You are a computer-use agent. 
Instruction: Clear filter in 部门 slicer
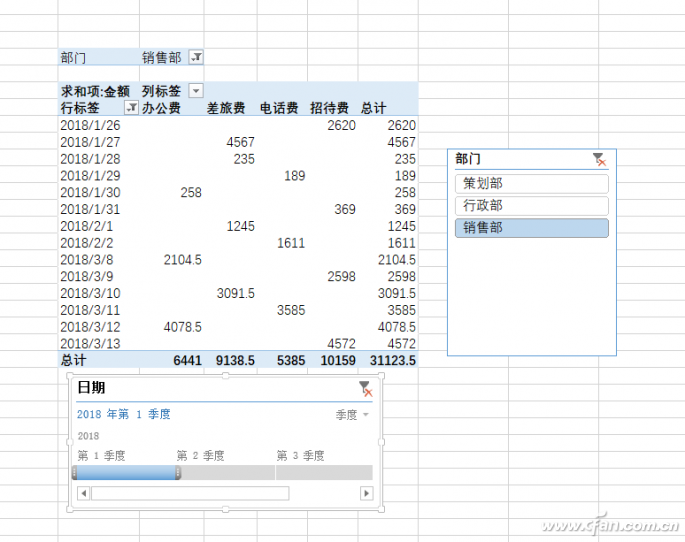(x=599, y=159)
